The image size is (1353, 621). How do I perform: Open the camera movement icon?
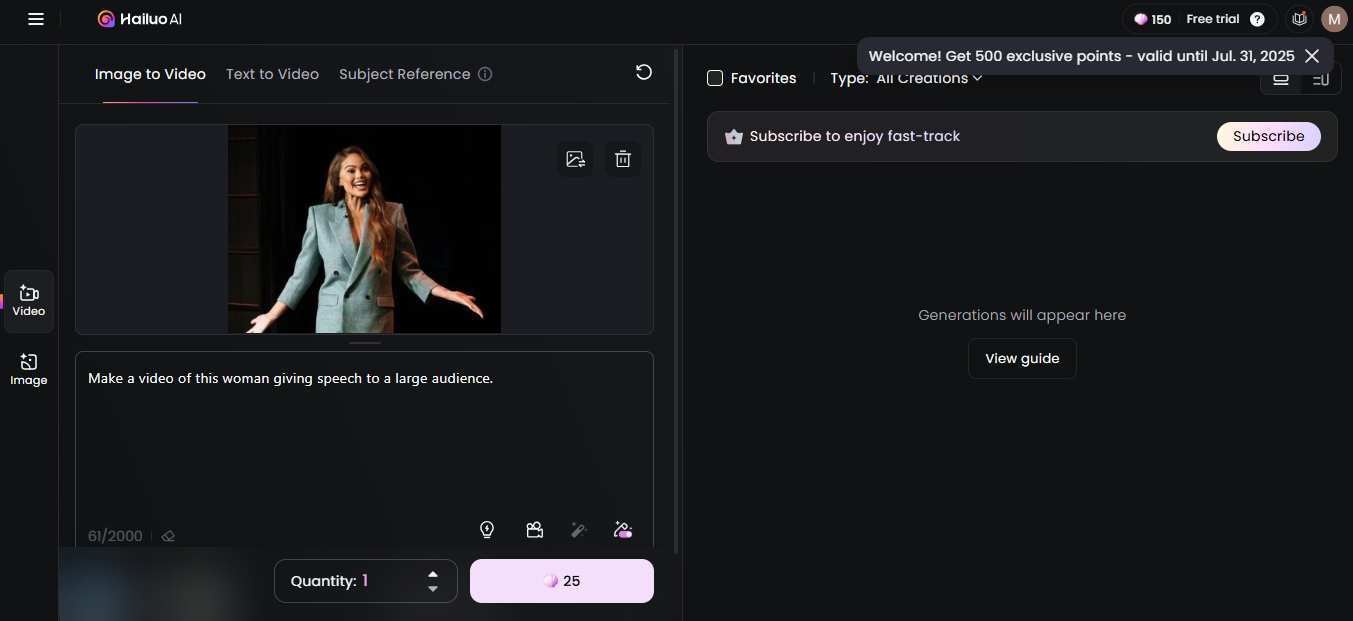point(534,530)
